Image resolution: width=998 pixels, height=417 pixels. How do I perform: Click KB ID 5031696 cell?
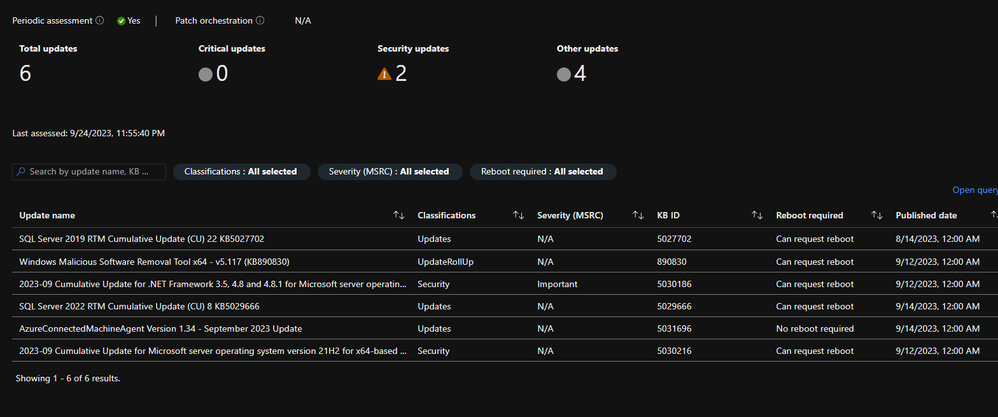(674, 329)
